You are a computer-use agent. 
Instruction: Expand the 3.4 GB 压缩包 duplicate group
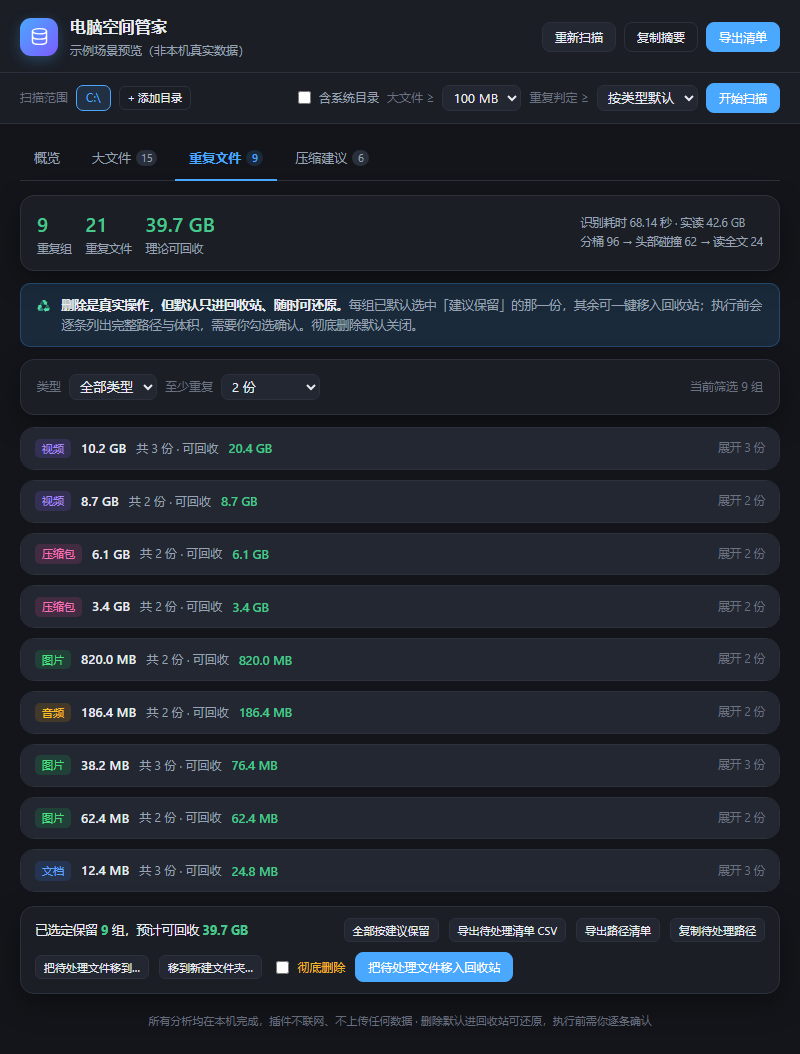[400, 607]
